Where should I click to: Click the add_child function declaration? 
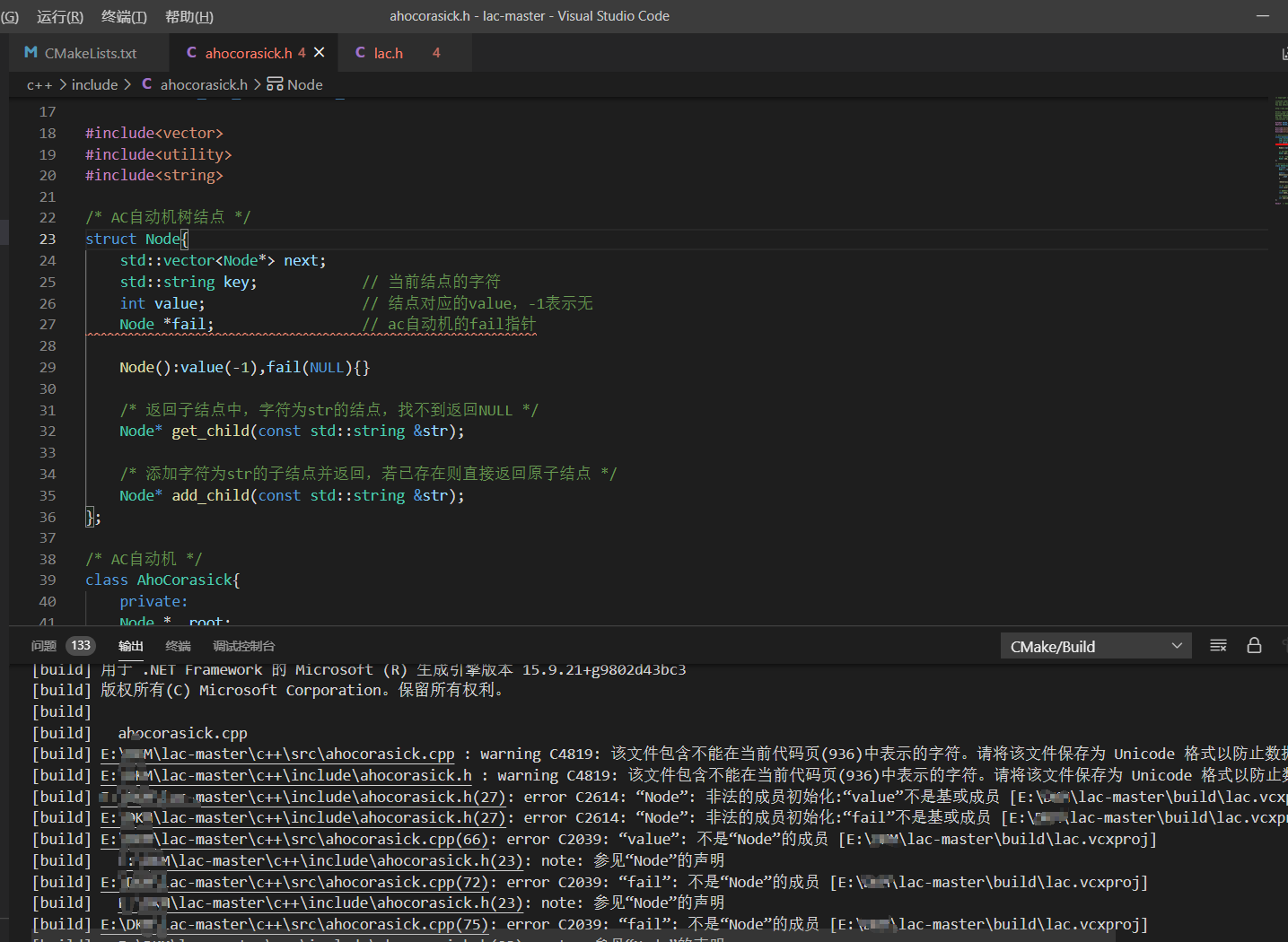[x=293, y=495]
